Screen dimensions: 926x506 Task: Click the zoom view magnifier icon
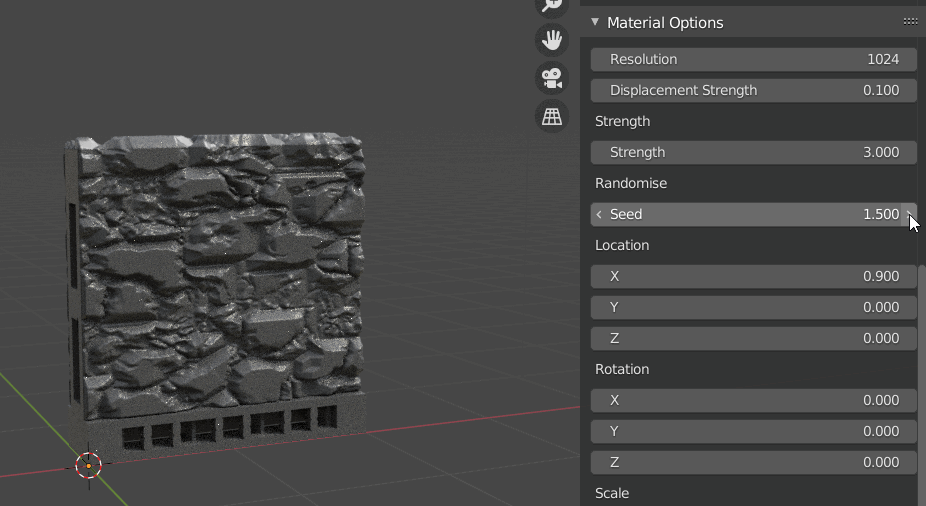pyautogui.click(x=552, y=5)
